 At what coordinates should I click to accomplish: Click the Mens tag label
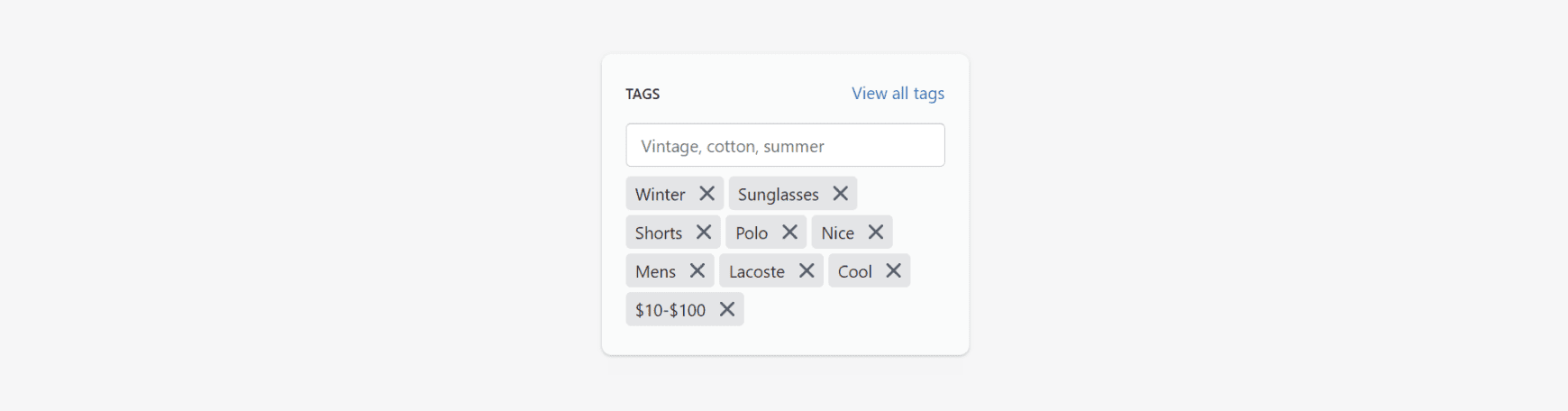pos(655,271)
